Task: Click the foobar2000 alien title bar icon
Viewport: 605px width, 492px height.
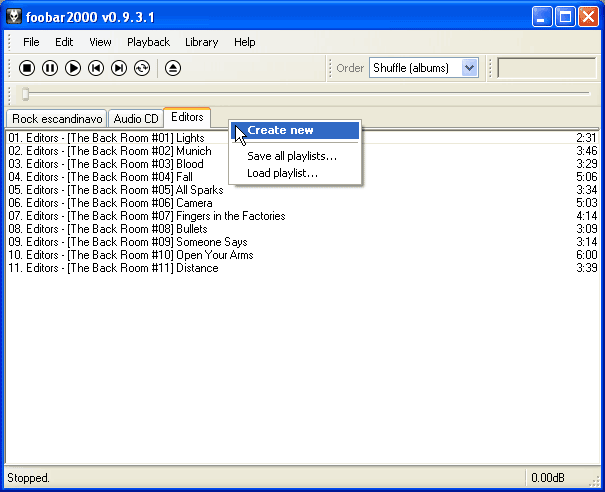Action: (14, 17)
